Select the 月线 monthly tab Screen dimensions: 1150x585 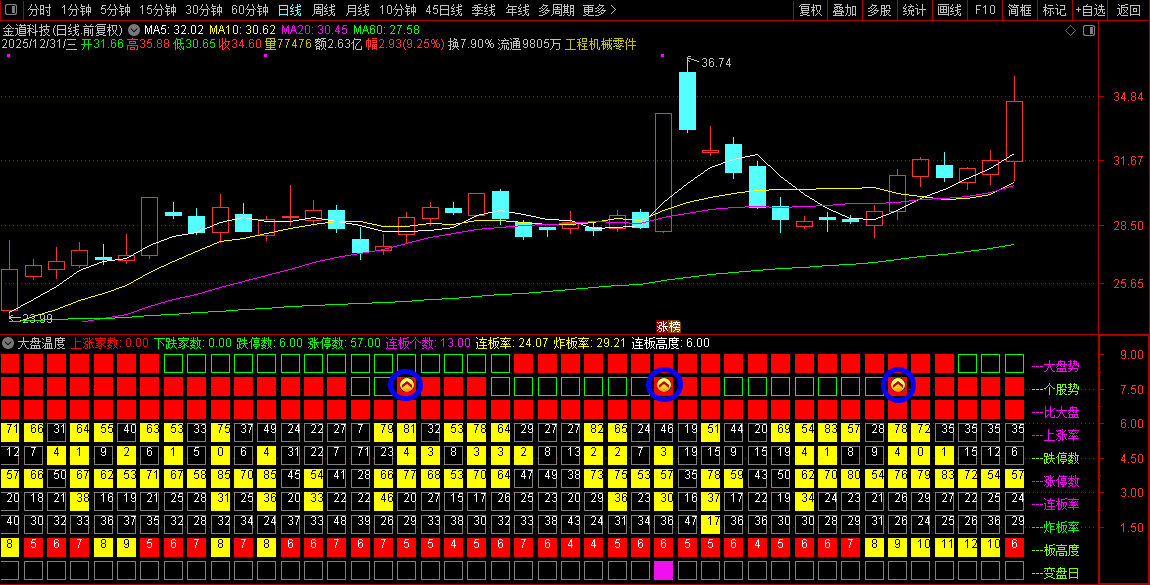click(x=357, y=10)
